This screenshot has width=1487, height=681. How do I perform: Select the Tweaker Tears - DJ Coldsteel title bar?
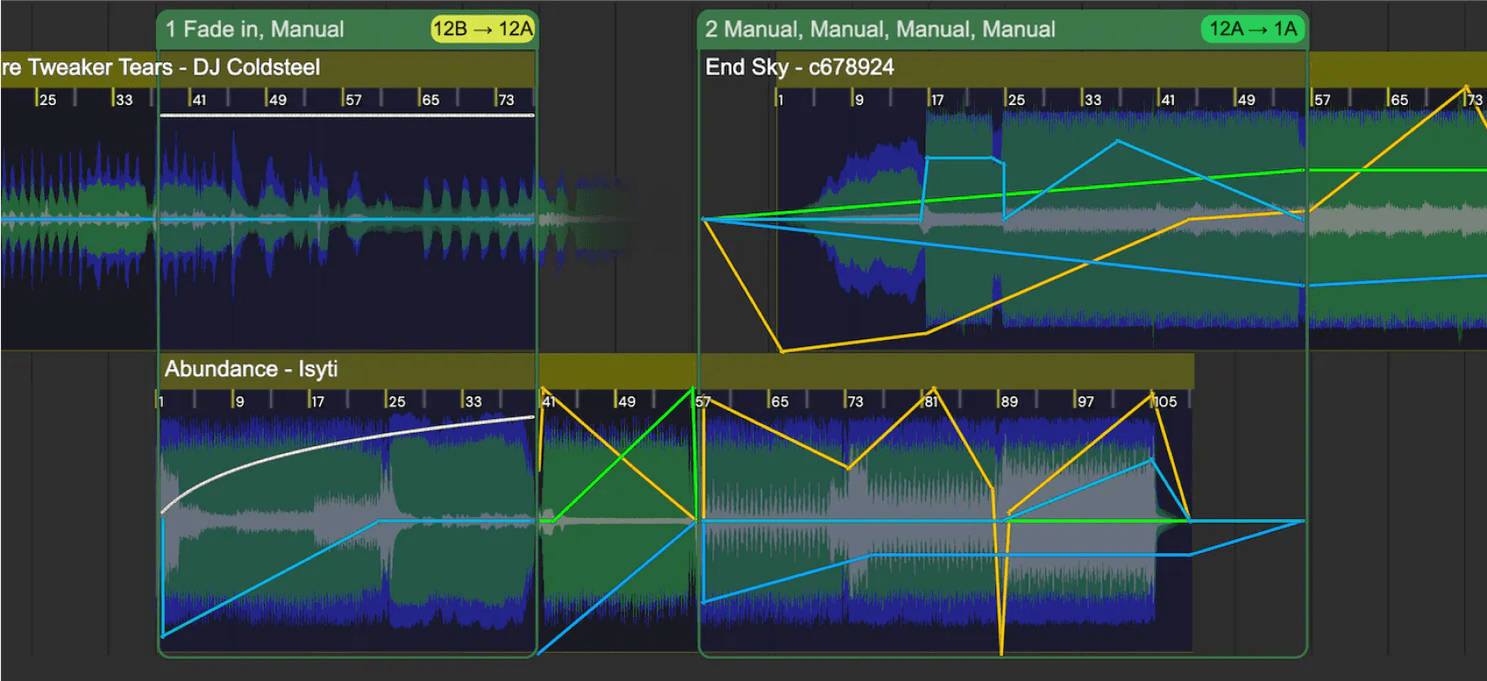point(160,68)
